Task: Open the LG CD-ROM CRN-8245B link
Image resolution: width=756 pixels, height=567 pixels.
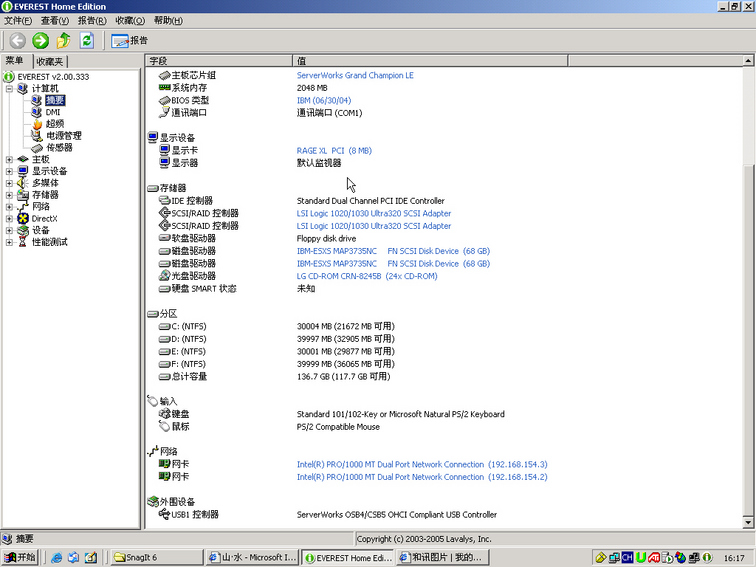Action: 367,276
